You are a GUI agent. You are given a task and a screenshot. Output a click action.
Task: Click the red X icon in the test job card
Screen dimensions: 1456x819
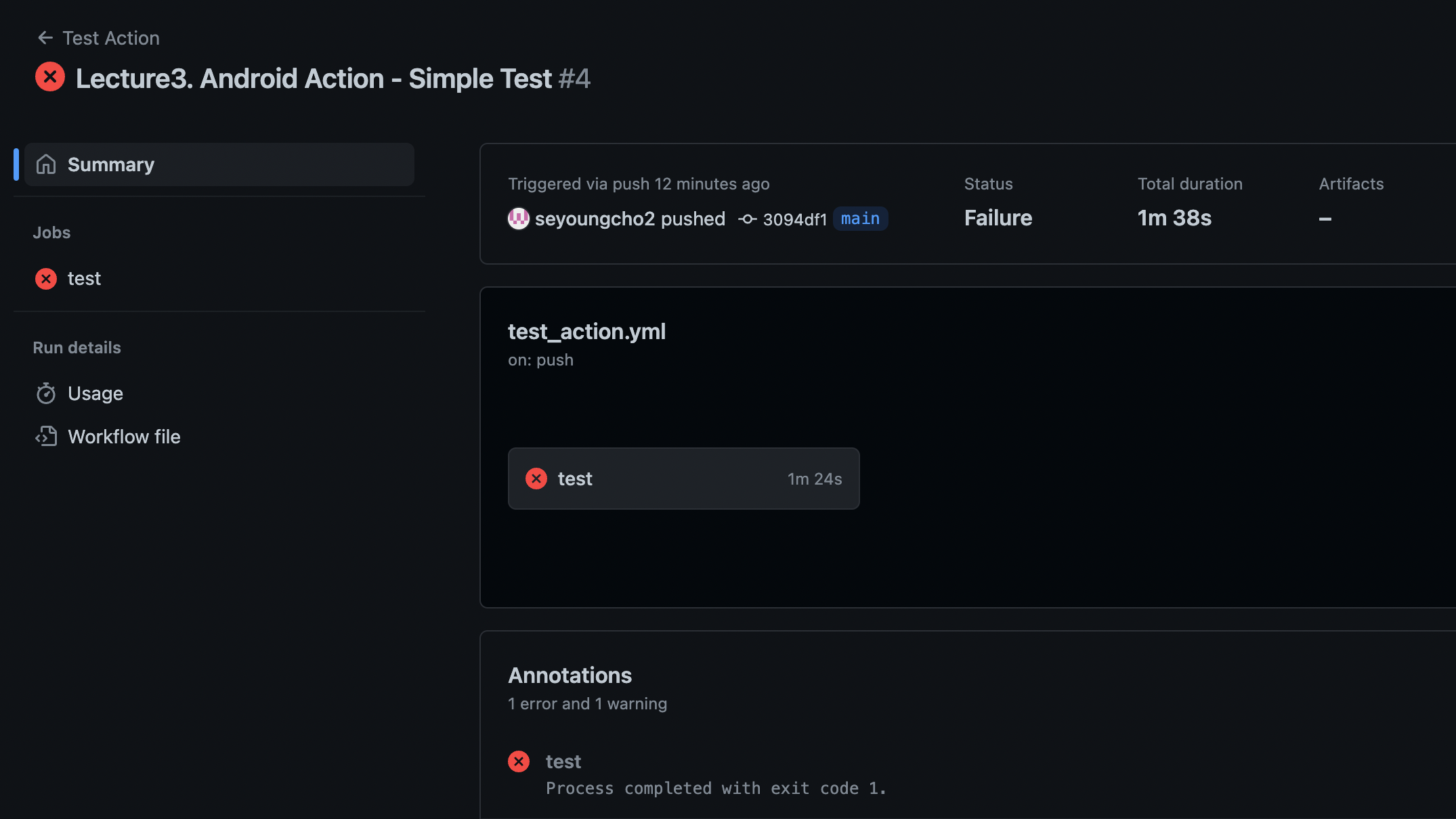[x=536, y=479]
